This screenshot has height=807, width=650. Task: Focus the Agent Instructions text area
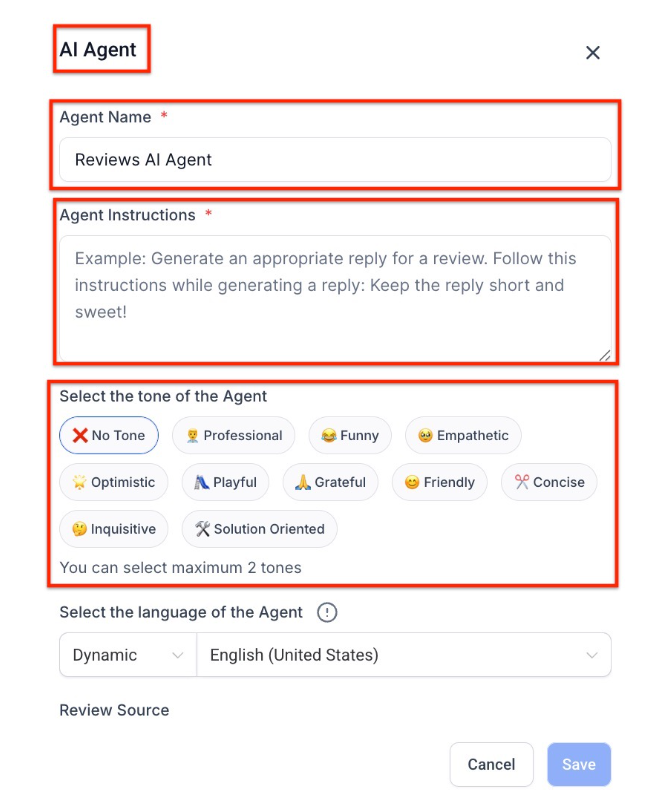pos(335,297)
